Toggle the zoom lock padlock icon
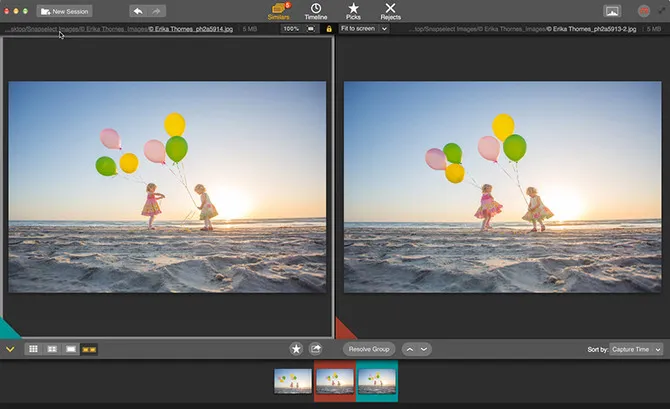This screenshot has width=670, height=409. point(329,29)
